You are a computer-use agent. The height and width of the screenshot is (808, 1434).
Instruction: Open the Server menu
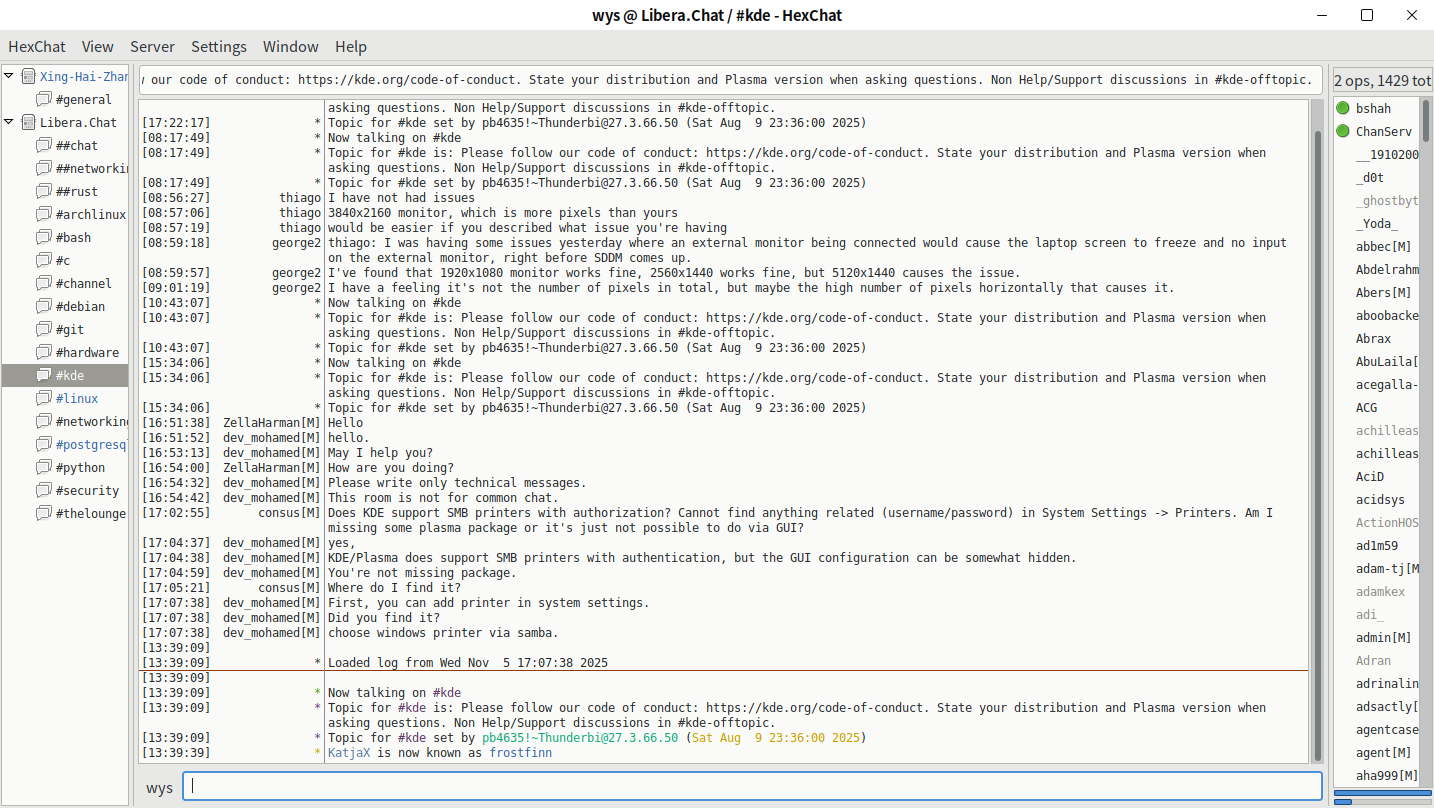click(152, 46)
